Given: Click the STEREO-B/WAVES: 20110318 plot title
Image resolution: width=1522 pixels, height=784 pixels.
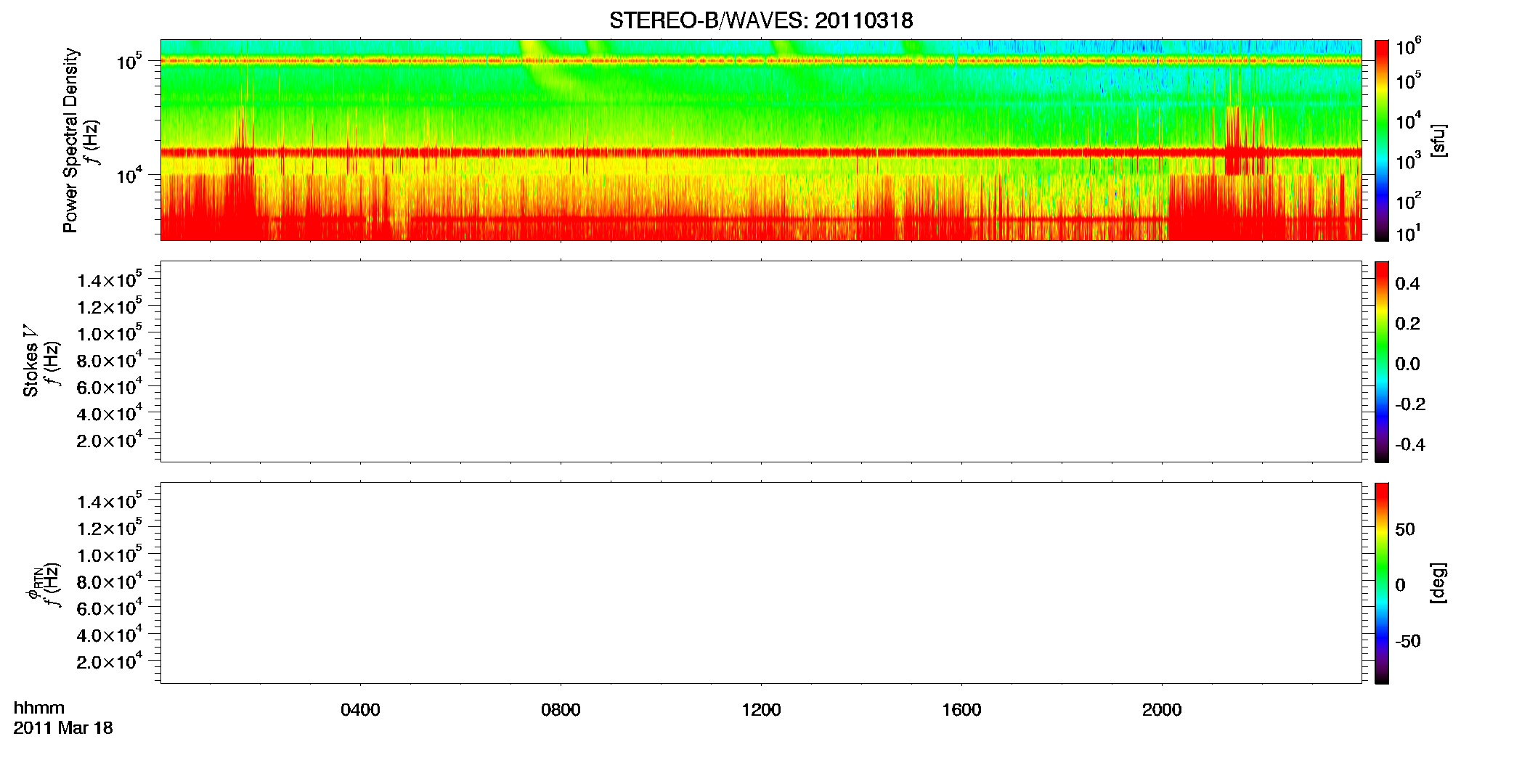Looking at the screenshot, I should coord(761,20).
